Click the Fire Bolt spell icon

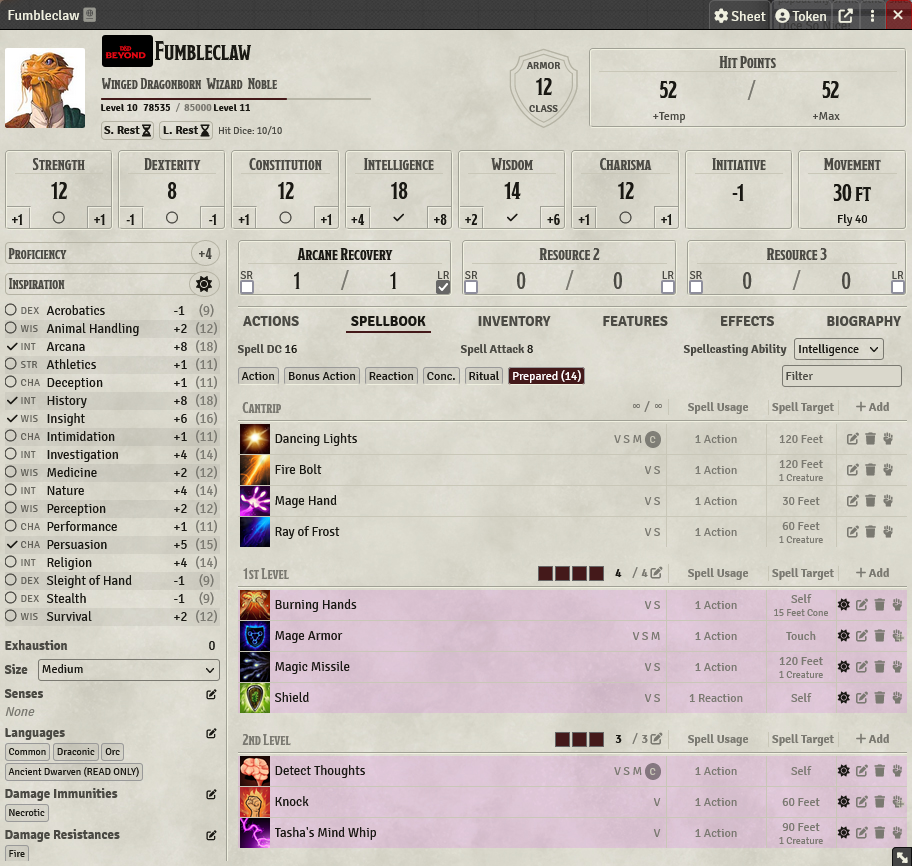pyautogui.click(x=255, y=470)
